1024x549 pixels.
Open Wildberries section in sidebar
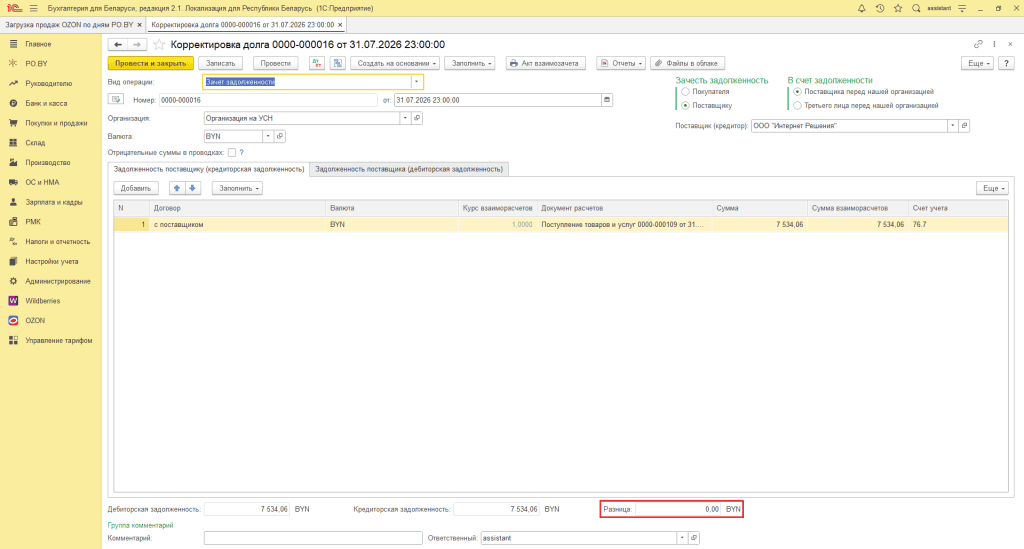(42, 301)
